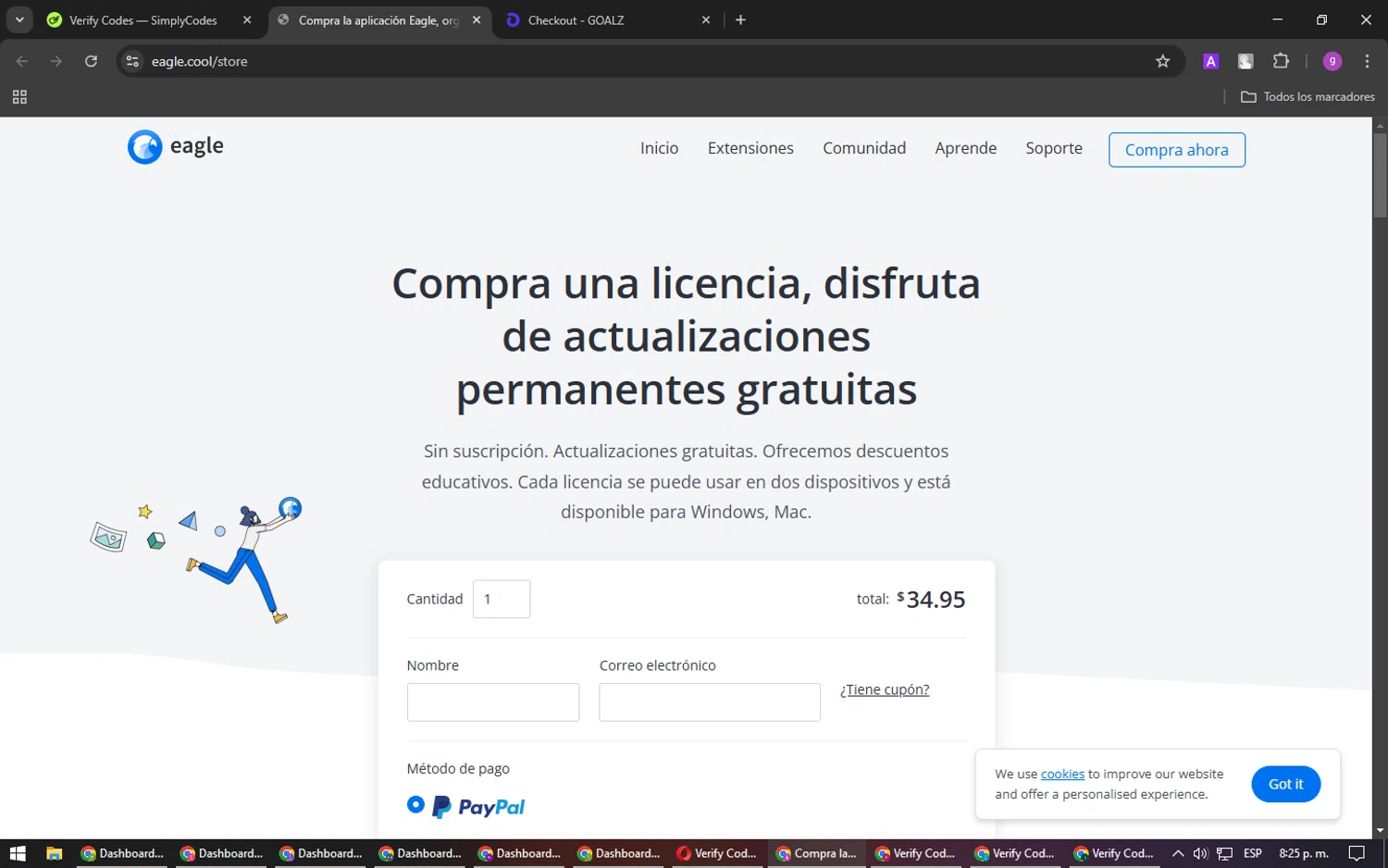Open the purple A extension icon

click(1210, 61)
